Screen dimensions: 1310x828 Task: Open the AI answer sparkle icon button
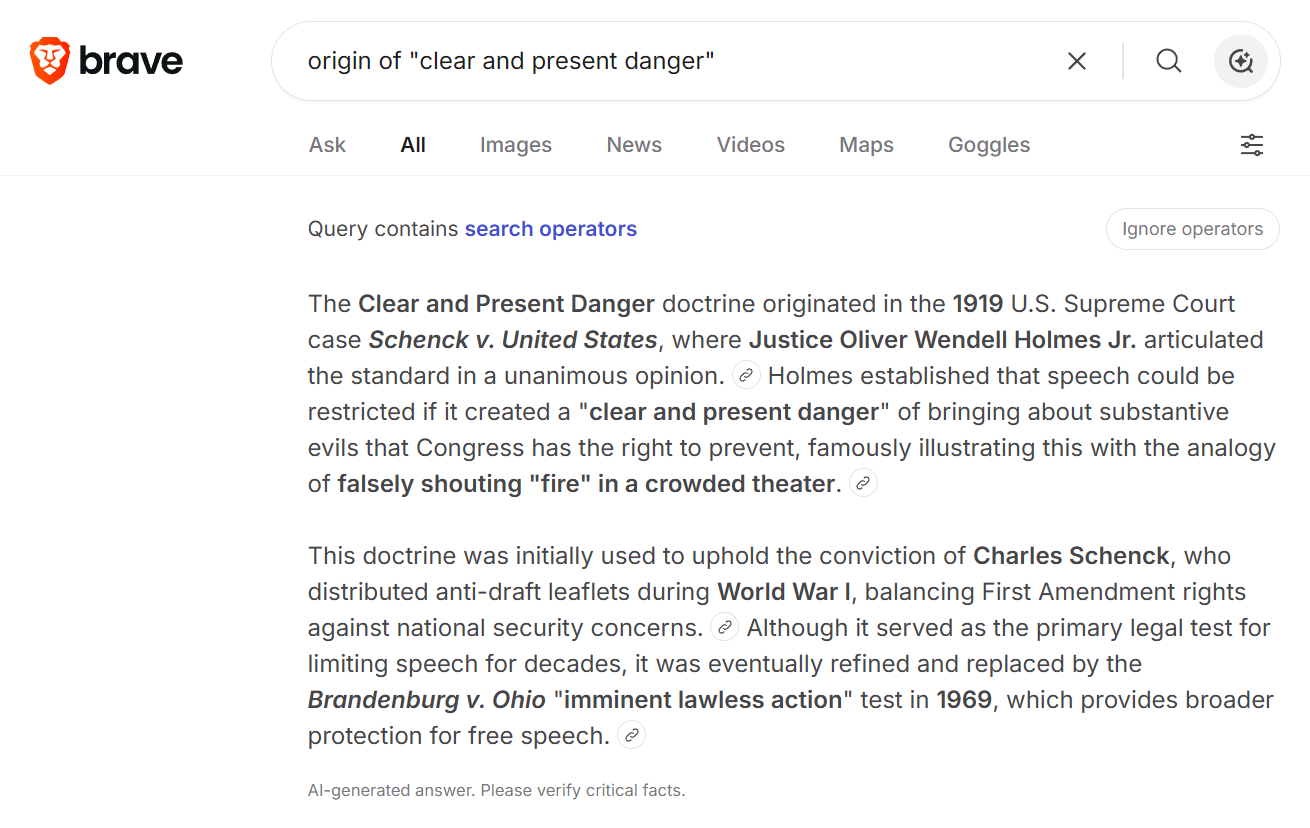pos(1241,61)
